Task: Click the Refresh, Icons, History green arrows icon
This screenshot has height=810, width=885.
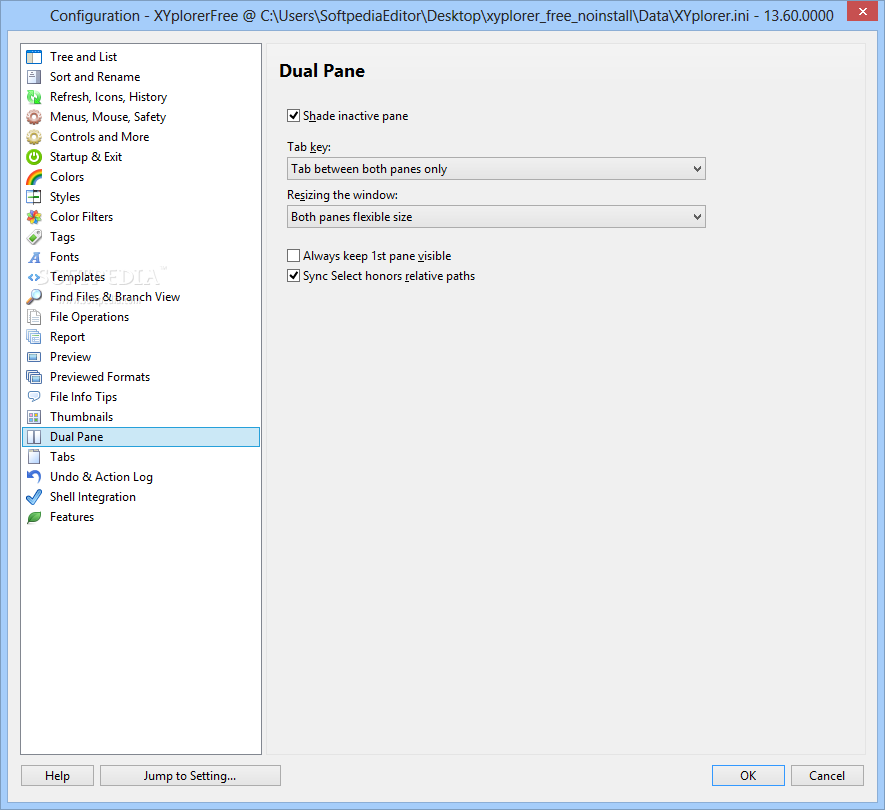Action: (x=34, y=97)
